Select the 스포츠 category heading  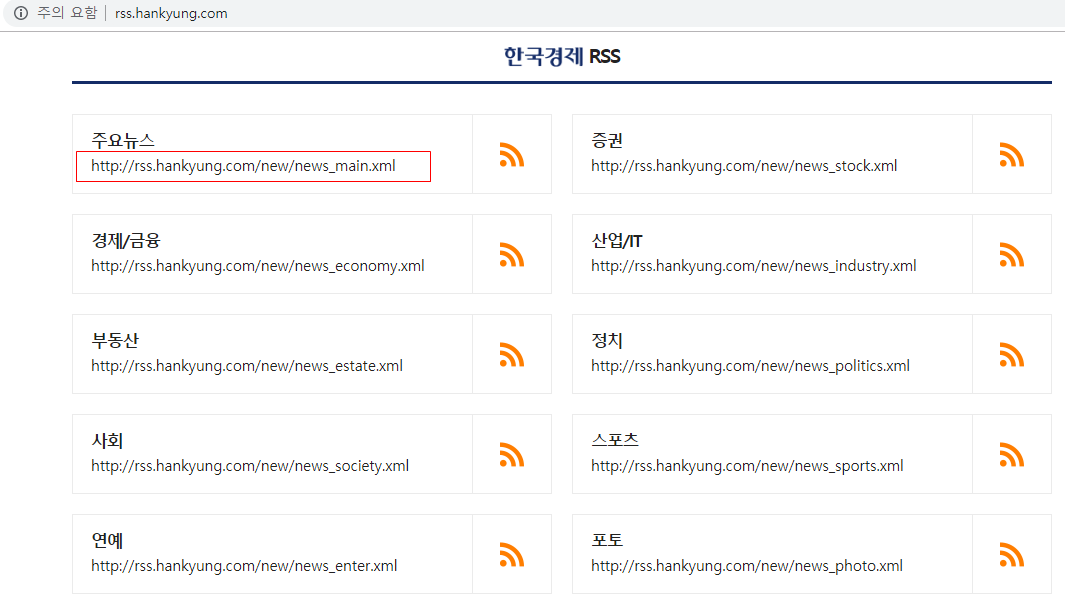[615, 440]
